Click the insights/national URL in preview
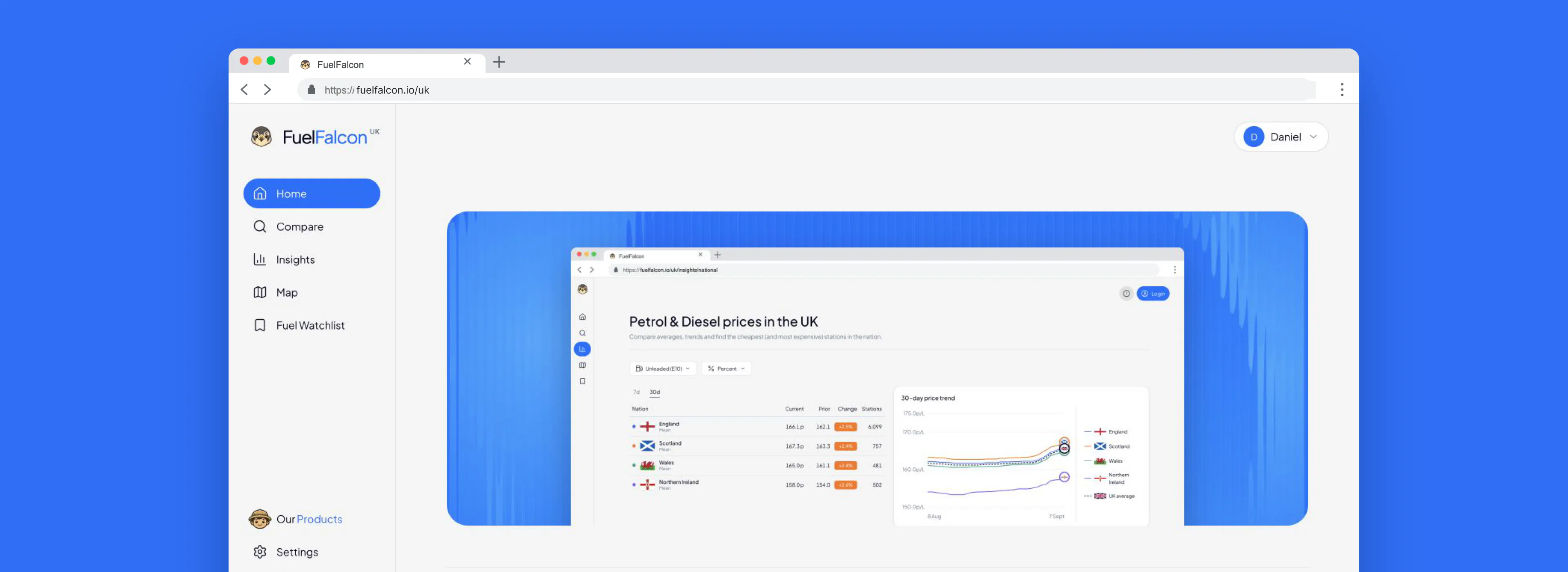This screenshot has height=572, width=1568. pos(670,270)
